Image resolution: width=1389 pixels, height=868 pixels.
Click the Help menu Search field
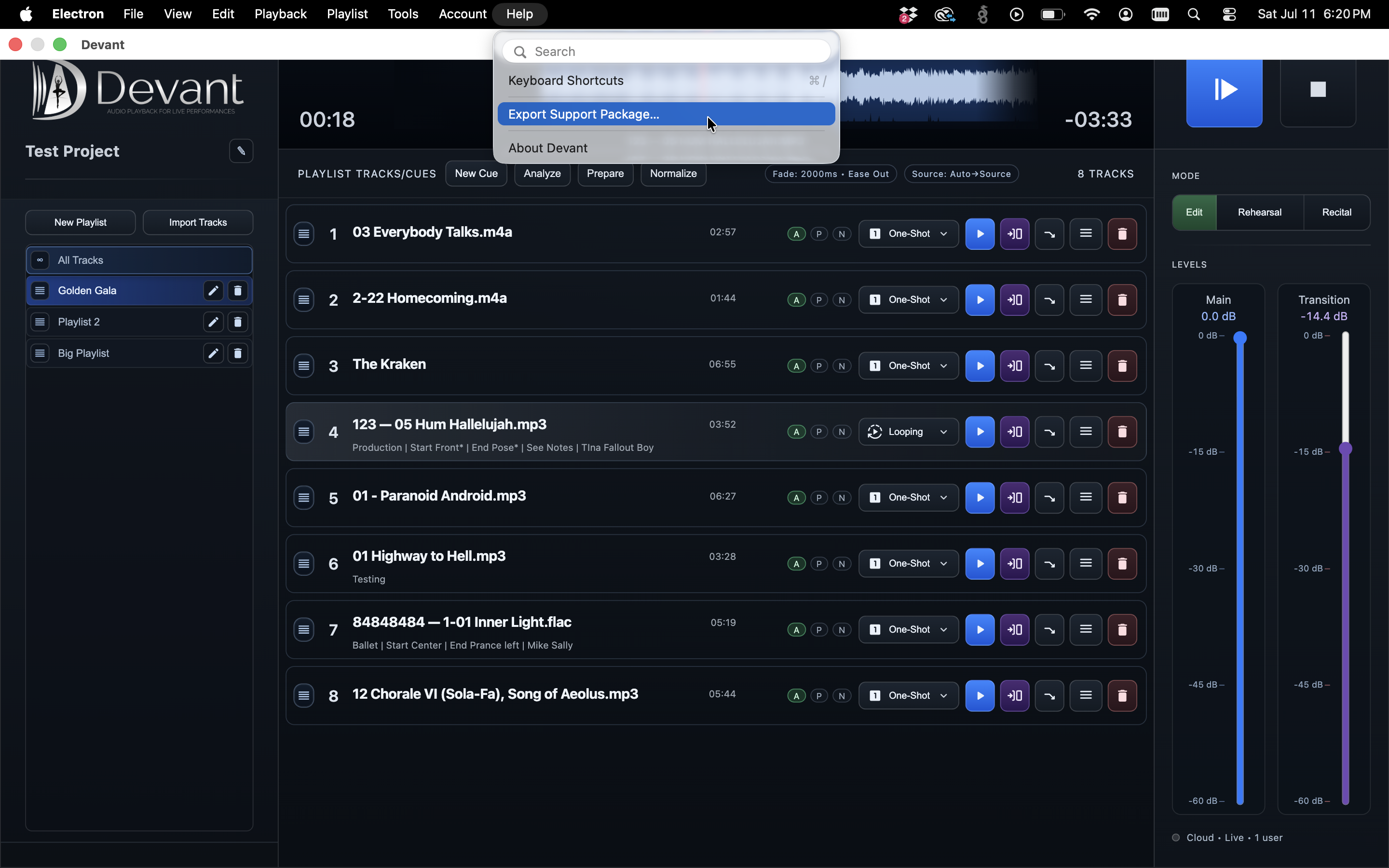[666, 52]
